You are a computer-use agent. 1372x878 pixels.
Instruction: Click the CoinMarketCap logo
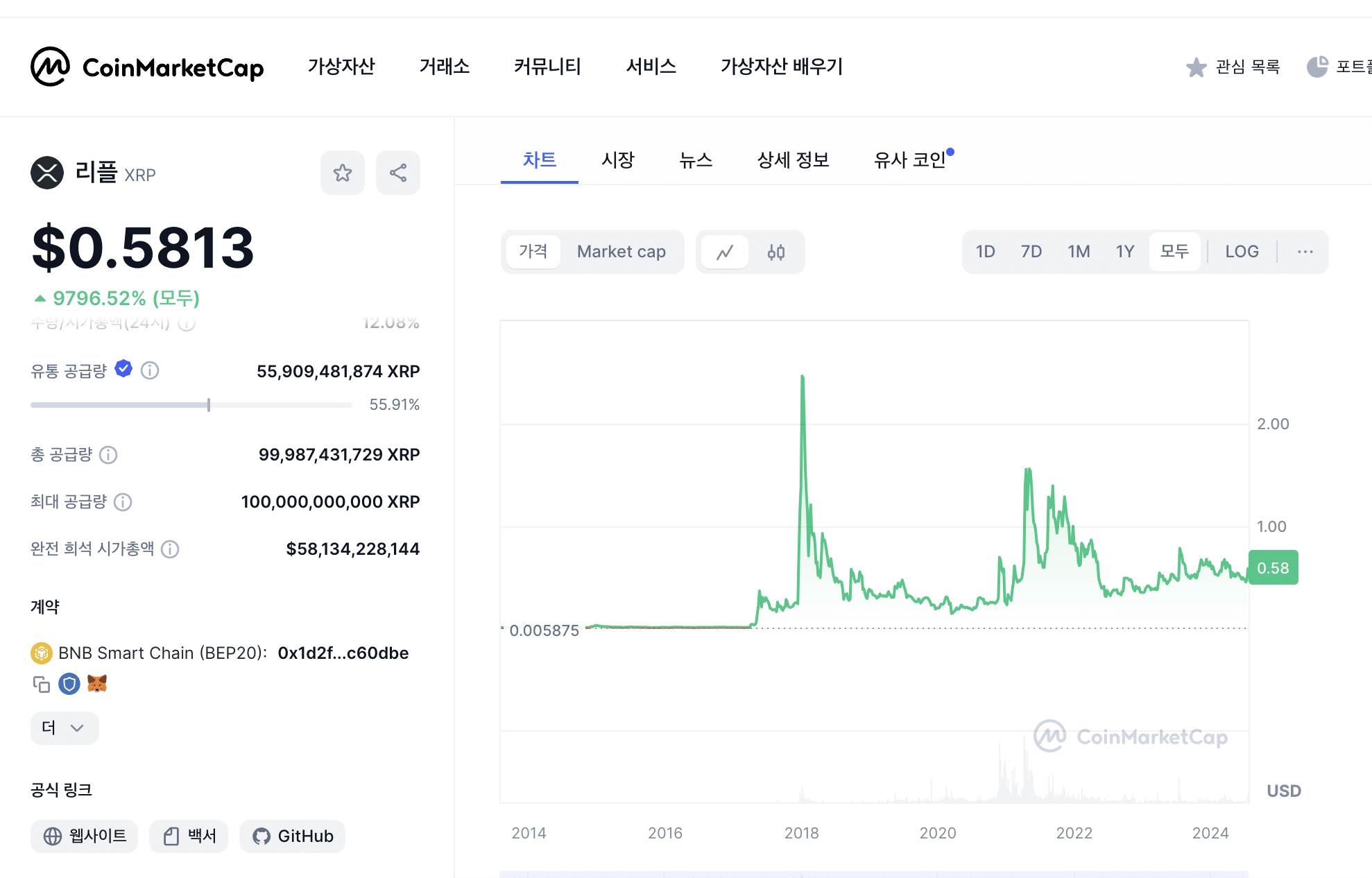click(x=147, y=67)
